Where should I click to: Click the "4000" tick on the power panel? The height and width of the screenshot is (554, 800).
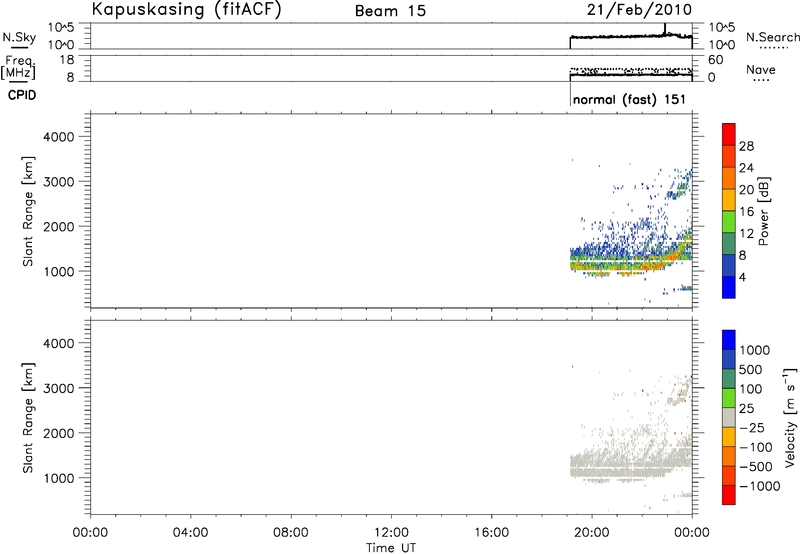(x=59, y=137)
